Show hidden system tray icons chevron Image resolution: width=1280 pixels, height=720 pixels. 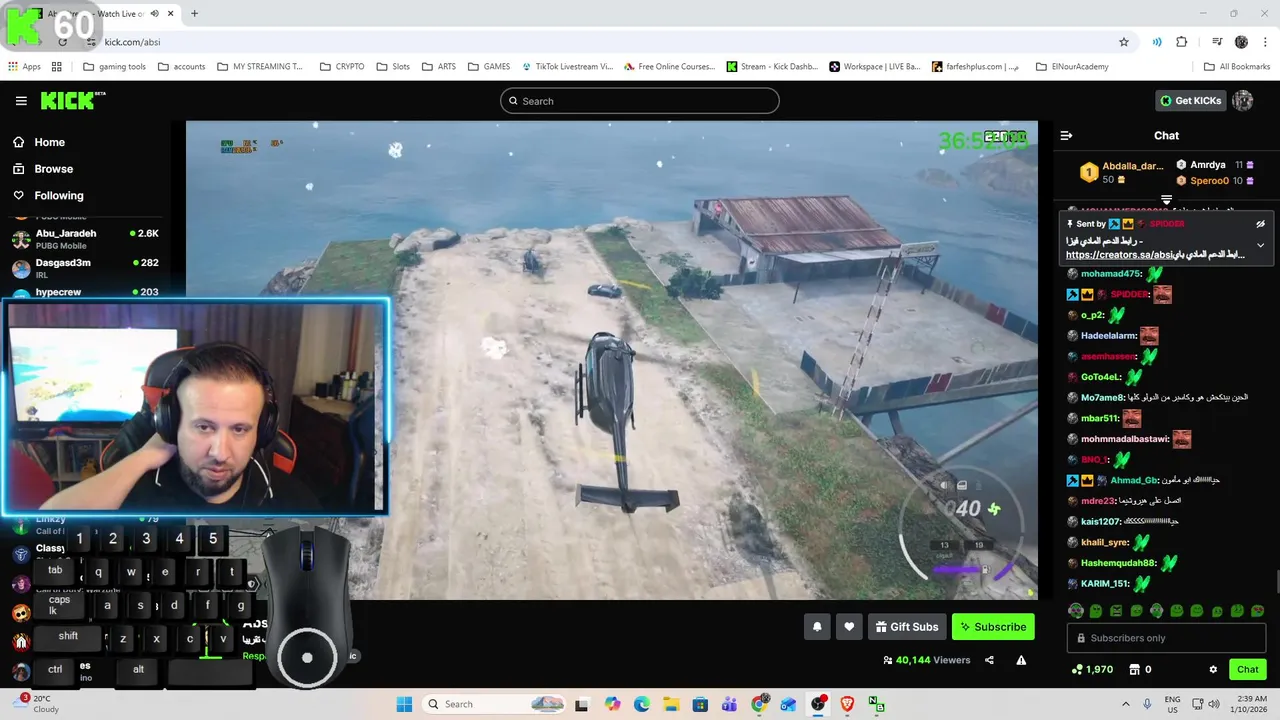1125,704
